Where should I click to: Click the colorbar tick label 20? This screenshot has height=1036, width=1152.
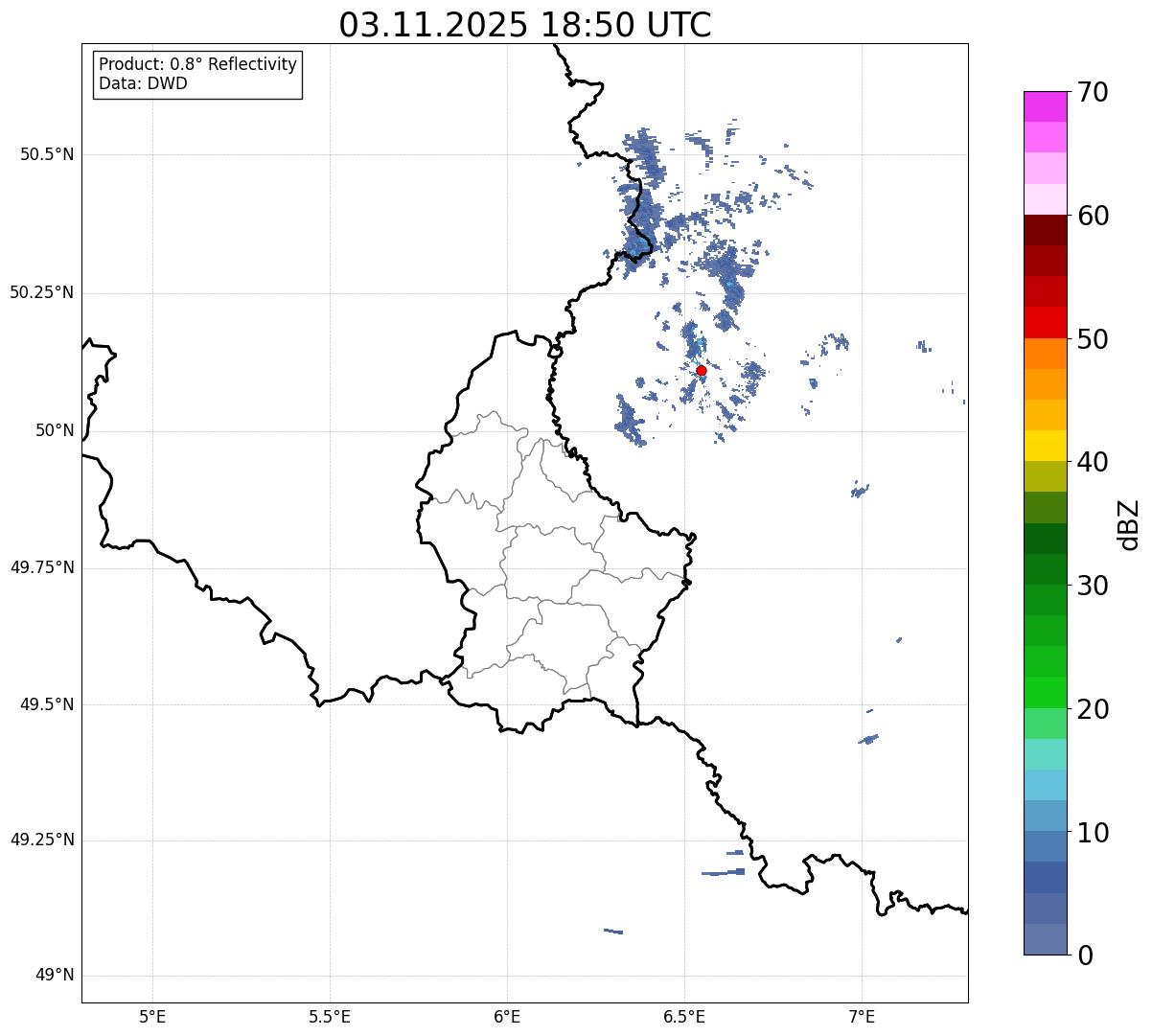(1092, 709)
